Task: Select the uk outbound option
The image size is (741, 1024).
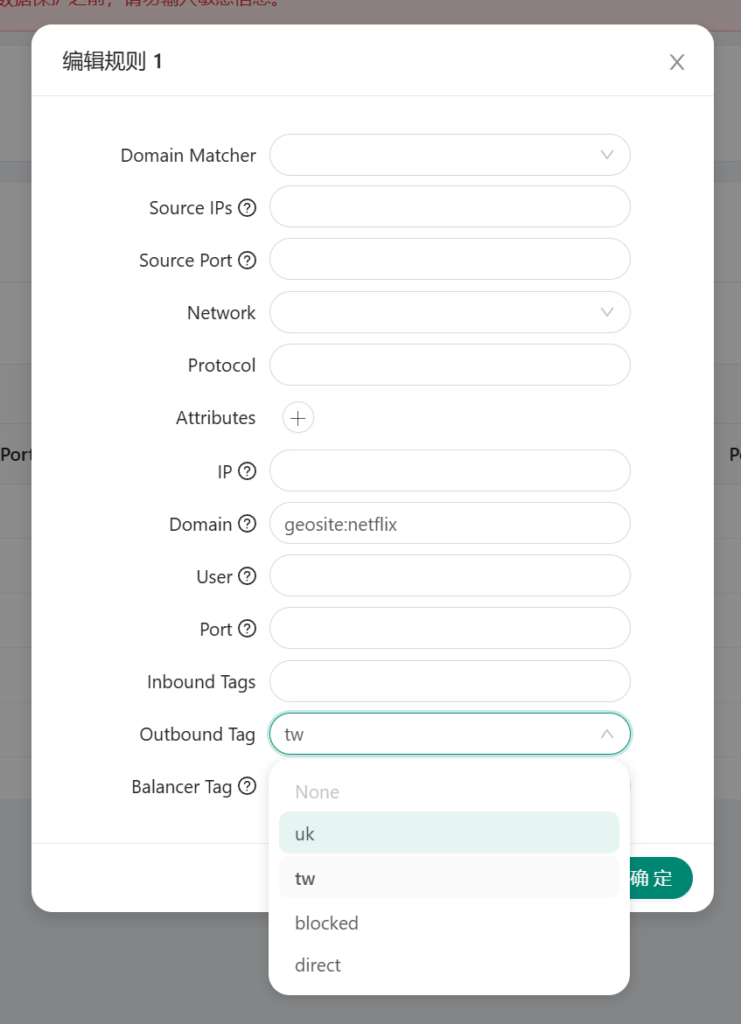Action: [x=449, y=833]
